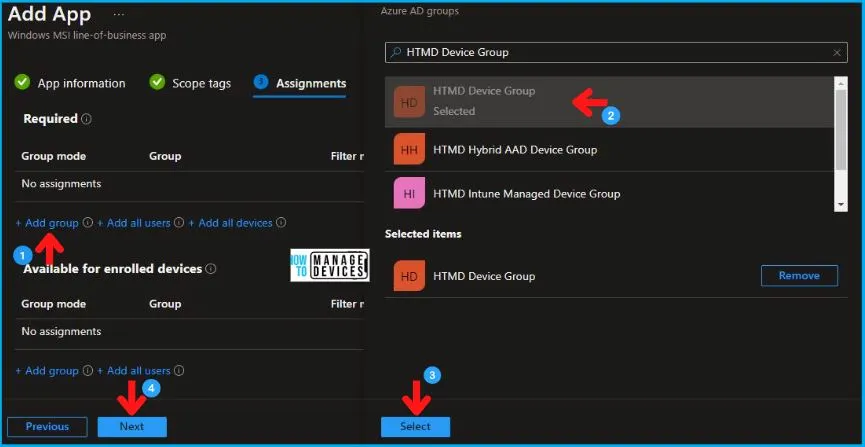The width and height of the screenshot is (865, 447).
Task: Click the info icon next to Available for enrolled devices
Action: (210, 269)
